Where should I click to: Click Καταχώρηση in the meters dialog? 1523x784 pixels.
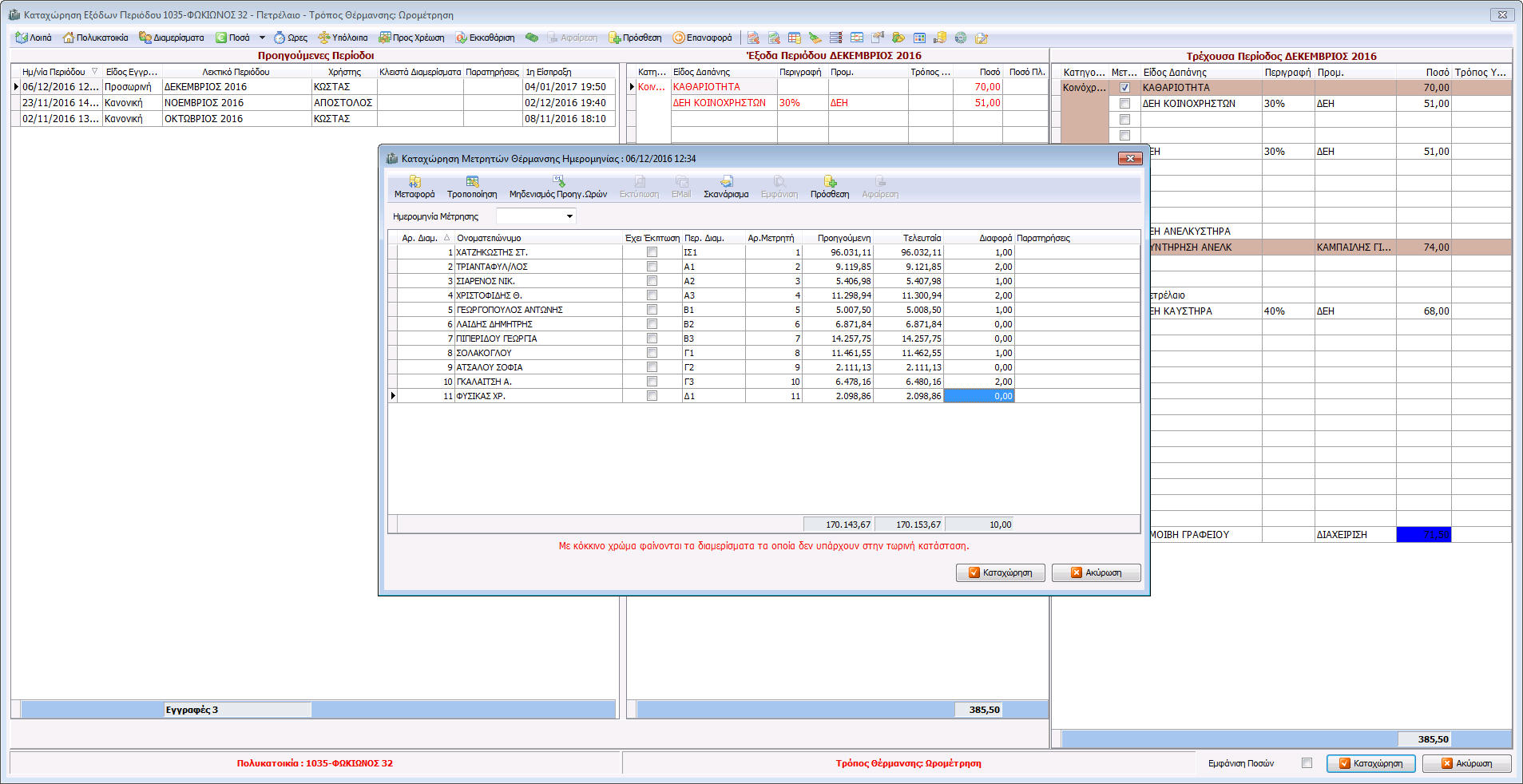1000,572
